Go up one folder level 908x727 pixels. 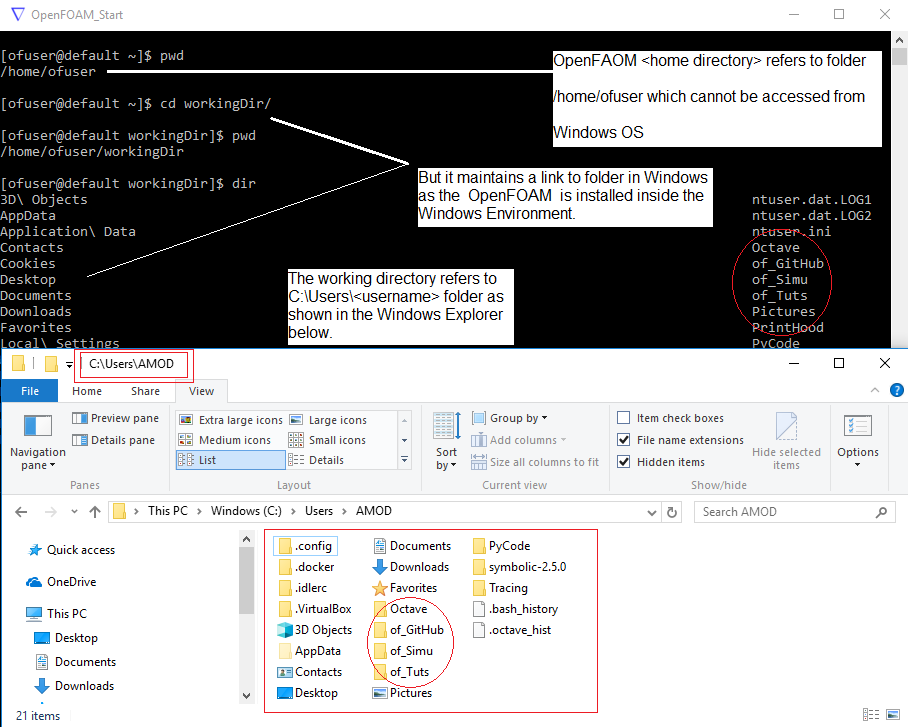click(95, 512)
